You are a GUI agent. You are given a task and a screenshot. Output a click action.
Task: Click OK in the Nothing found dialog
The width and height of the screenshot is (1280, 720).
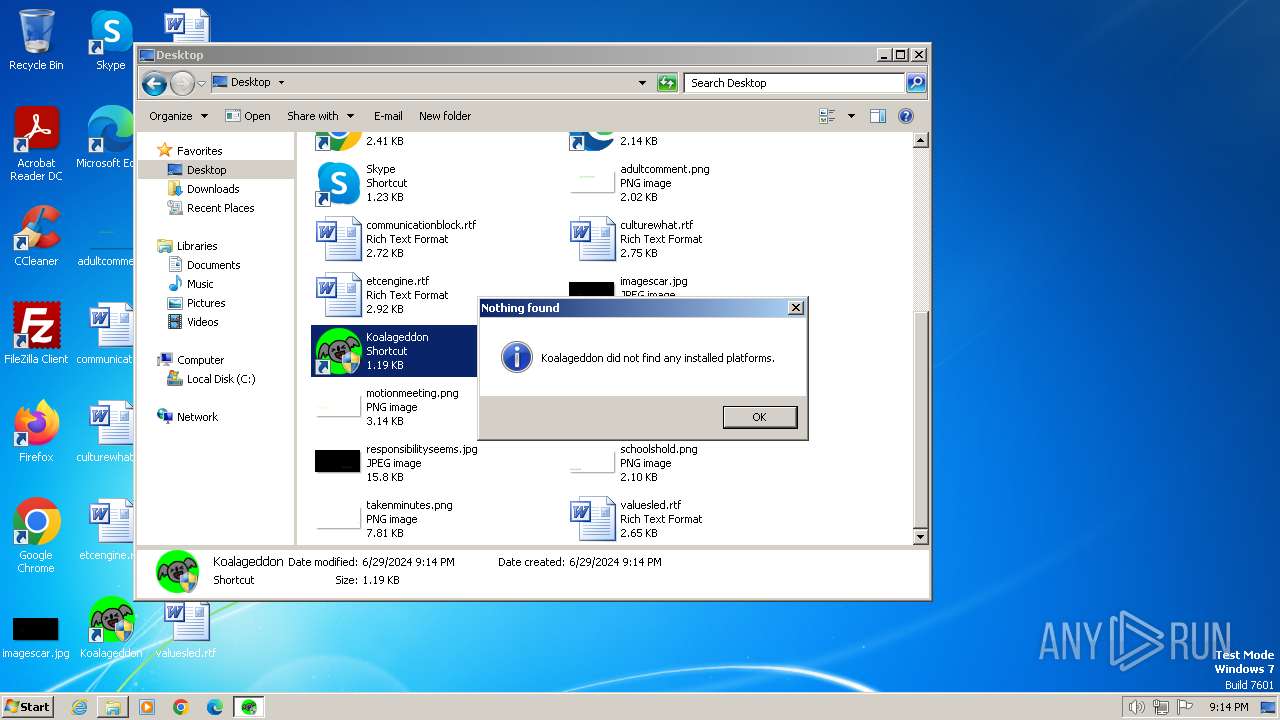(x=759, y=417)
